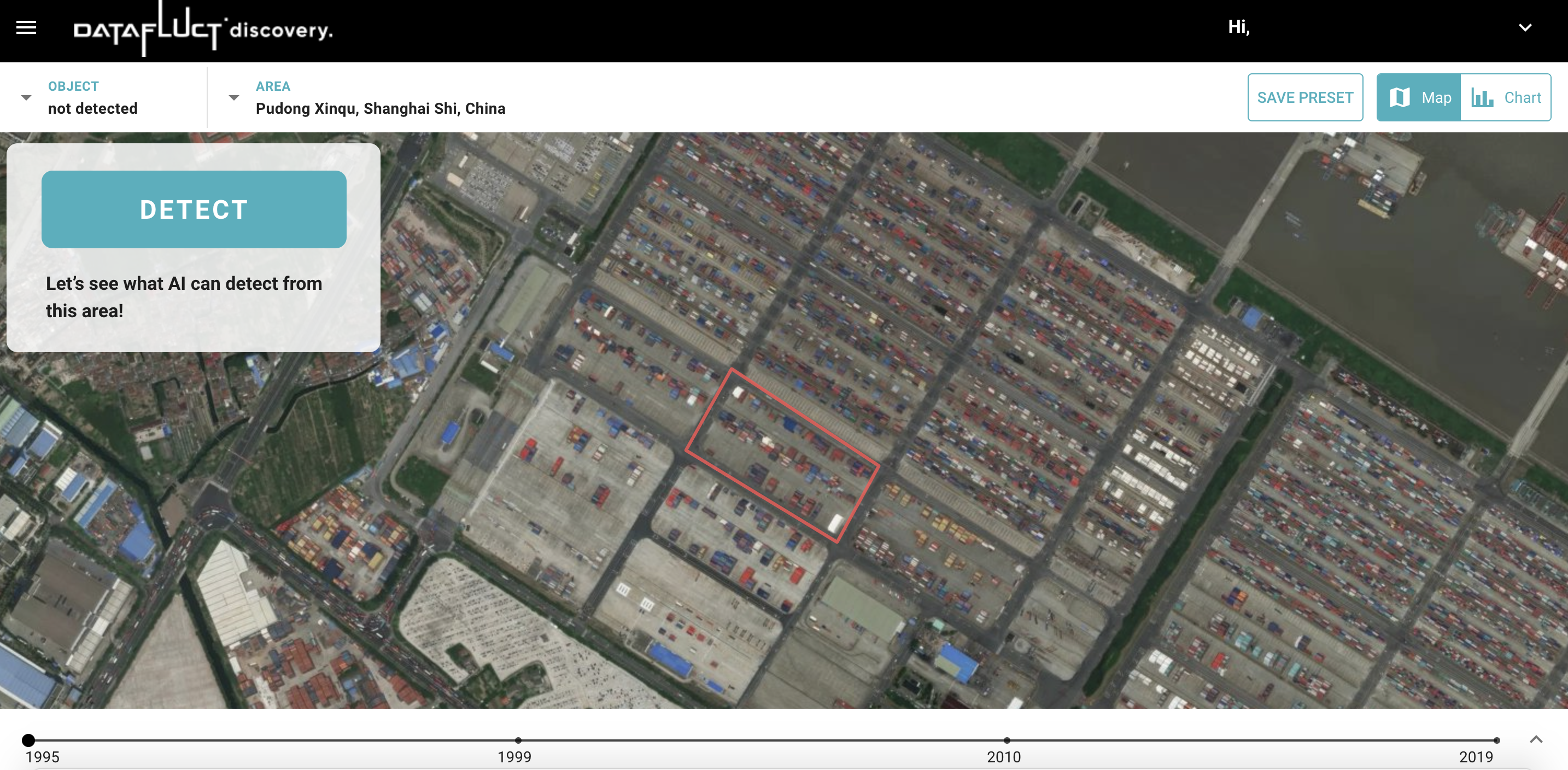
Task: Click the 1999 year label
Action: coord(514,757)
